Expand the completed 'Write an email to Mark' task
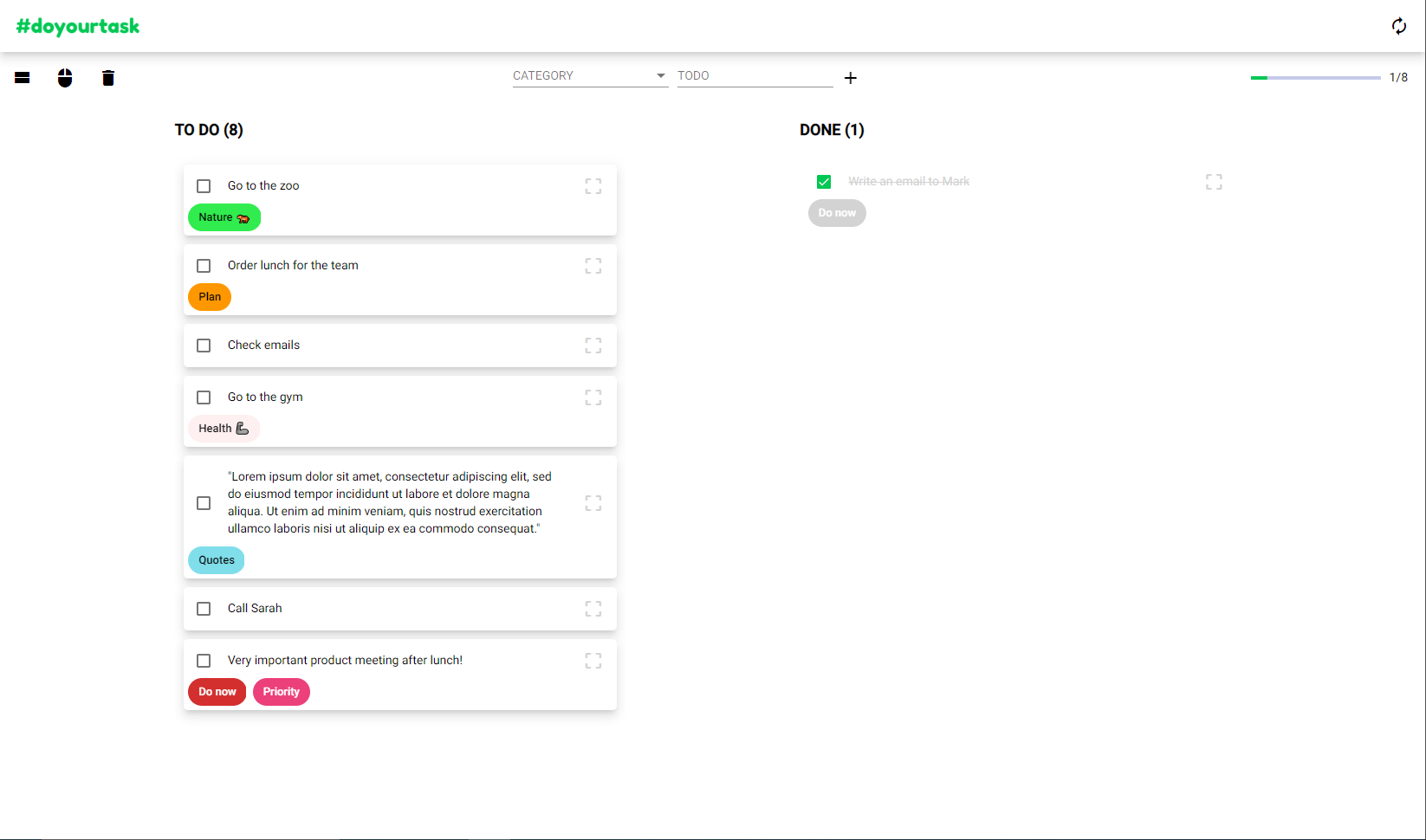 pyautogui.click(x=1213, y=182)
